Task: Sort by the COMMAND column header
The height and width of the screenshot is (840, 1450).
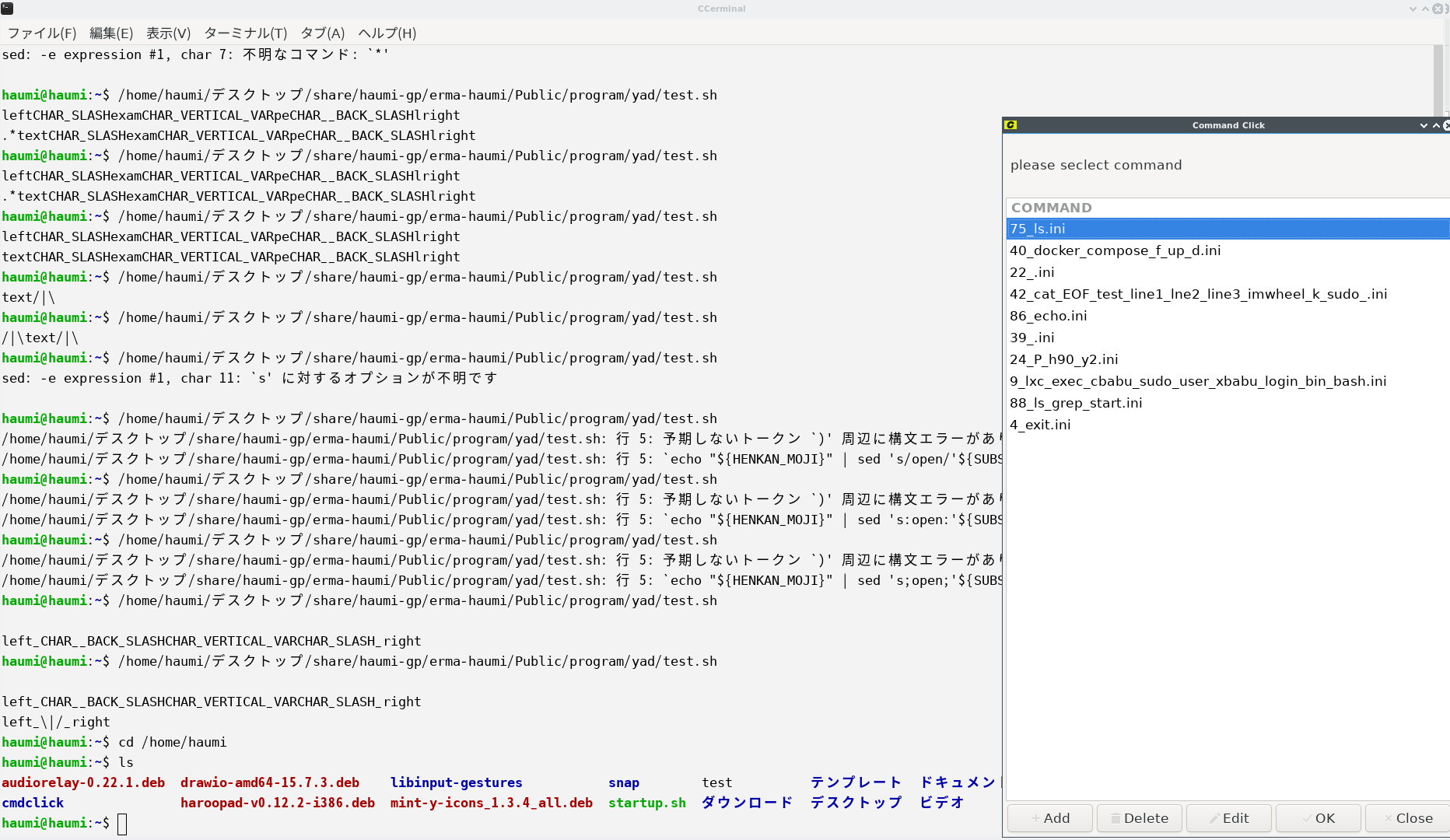Action: click(1228, 208)
